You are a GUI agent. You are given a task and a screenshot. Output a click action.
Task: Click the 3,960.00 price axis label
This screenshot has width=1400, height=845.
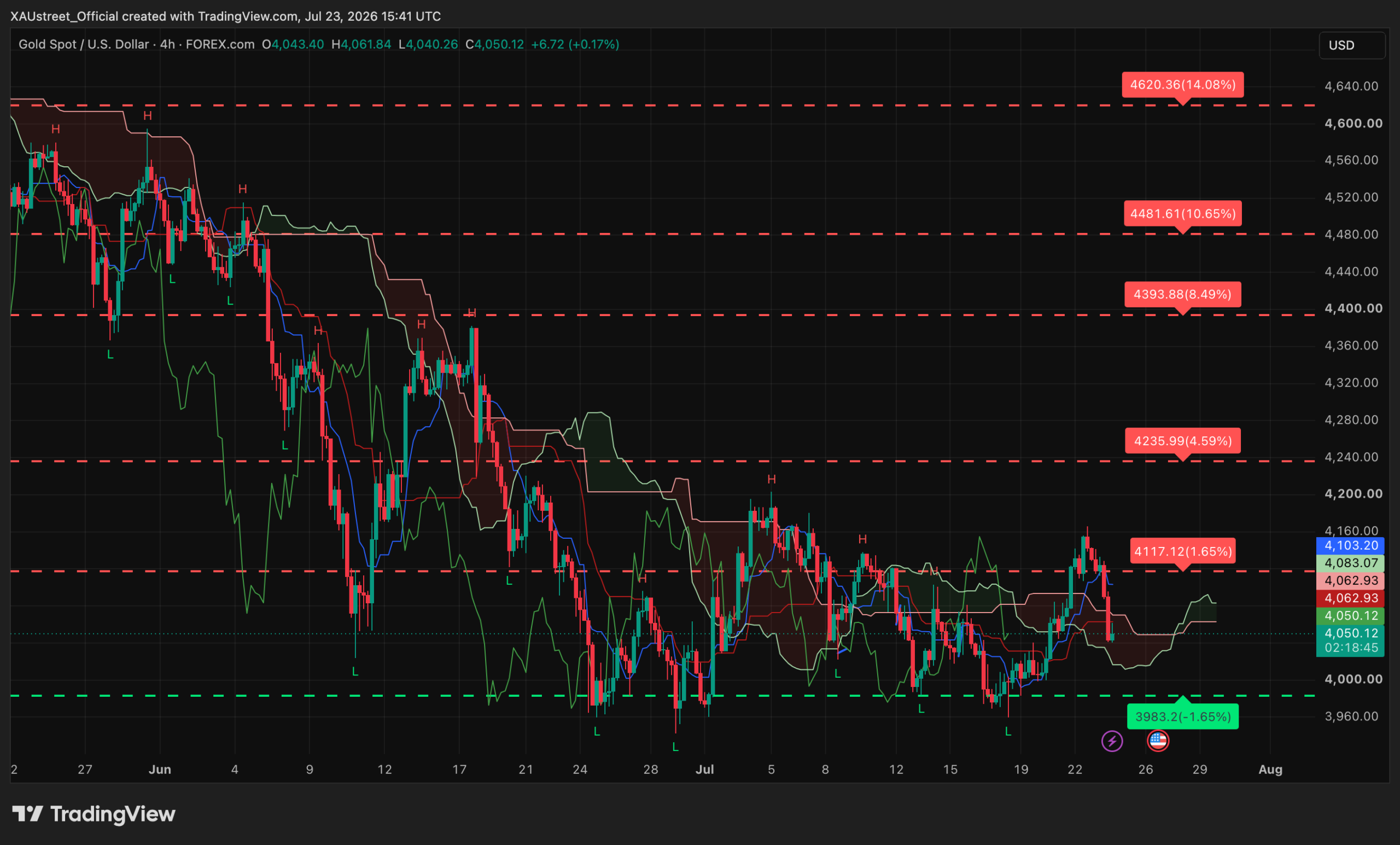pos(1351,716)
